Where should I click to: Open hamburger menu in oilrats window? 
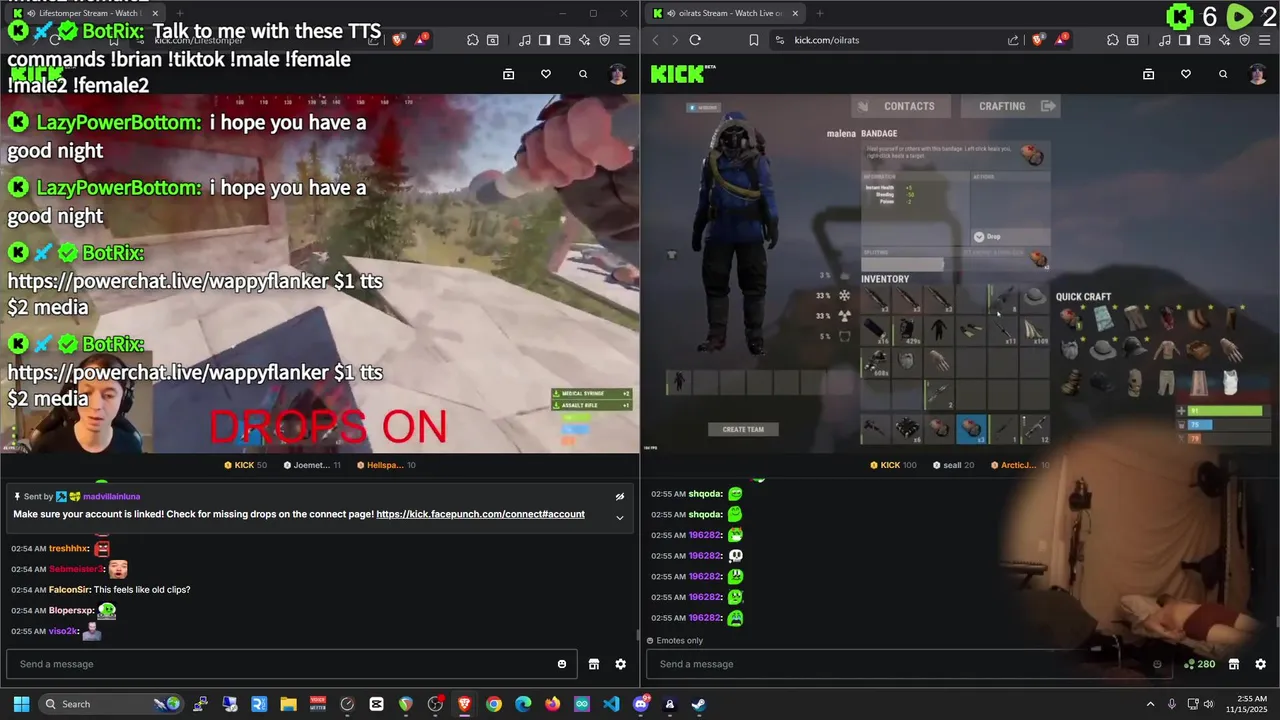point(1264,40)
